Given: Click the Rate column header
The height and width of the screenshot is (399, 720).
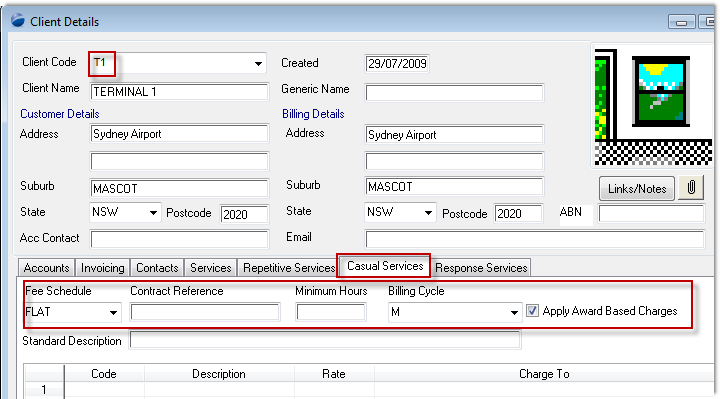Looking at the screenshot, I should click(x=334, y=374).
